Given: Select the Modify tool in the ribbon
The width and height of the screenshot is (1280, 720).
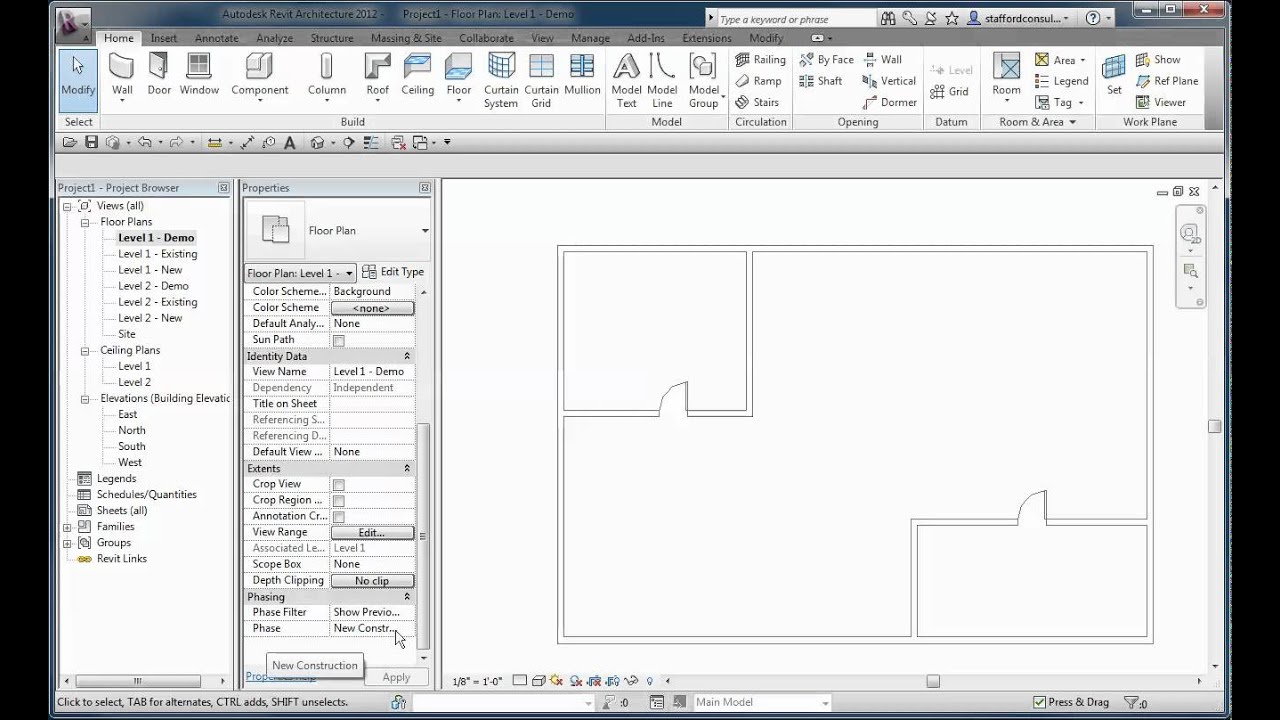Looking at the screenshot, I should click(x=78, y=78).
